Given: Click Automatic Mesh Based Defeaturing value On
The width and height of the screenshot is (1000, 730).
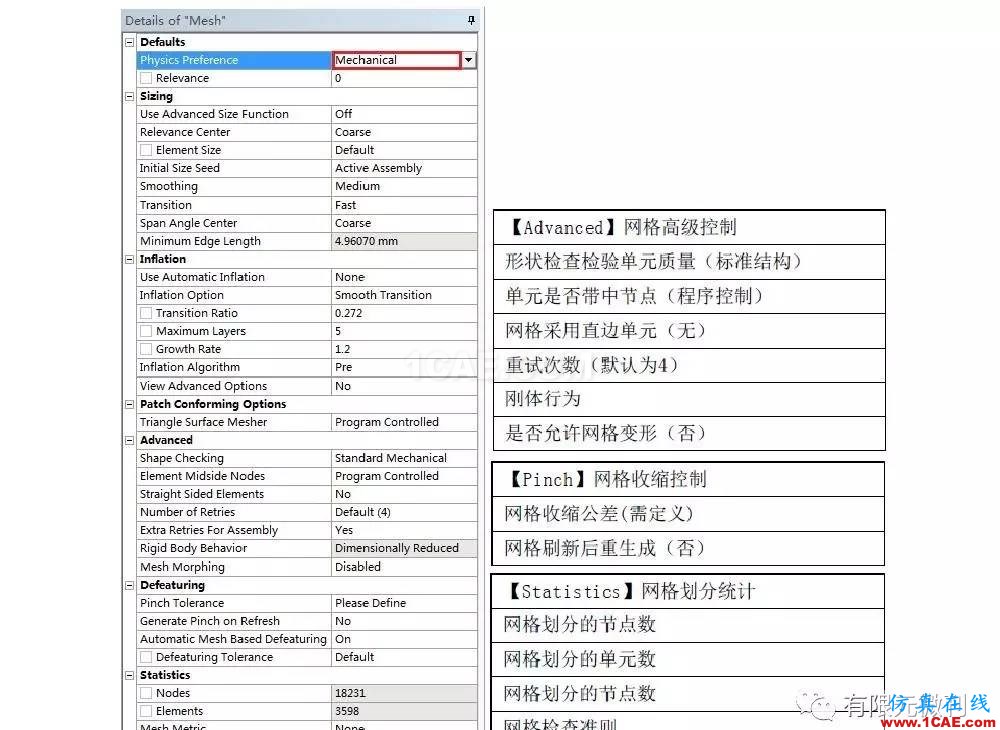Looking at the screenshot, I should 404,639.
